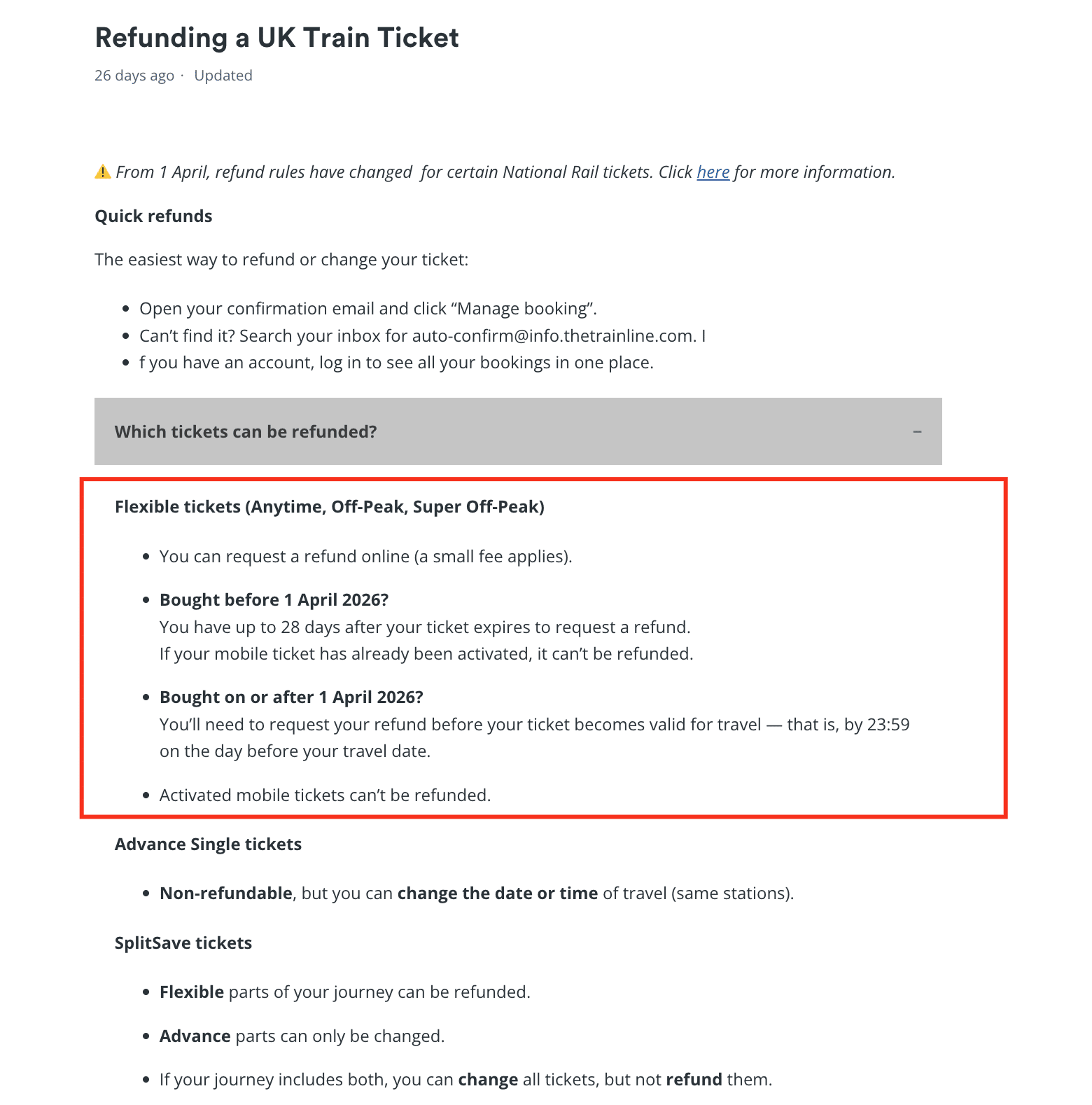The height and width of the screenshot is (1105, 1092).
Task: Click "Bought before 1 April 2026?" bold text
Action: 274,600
